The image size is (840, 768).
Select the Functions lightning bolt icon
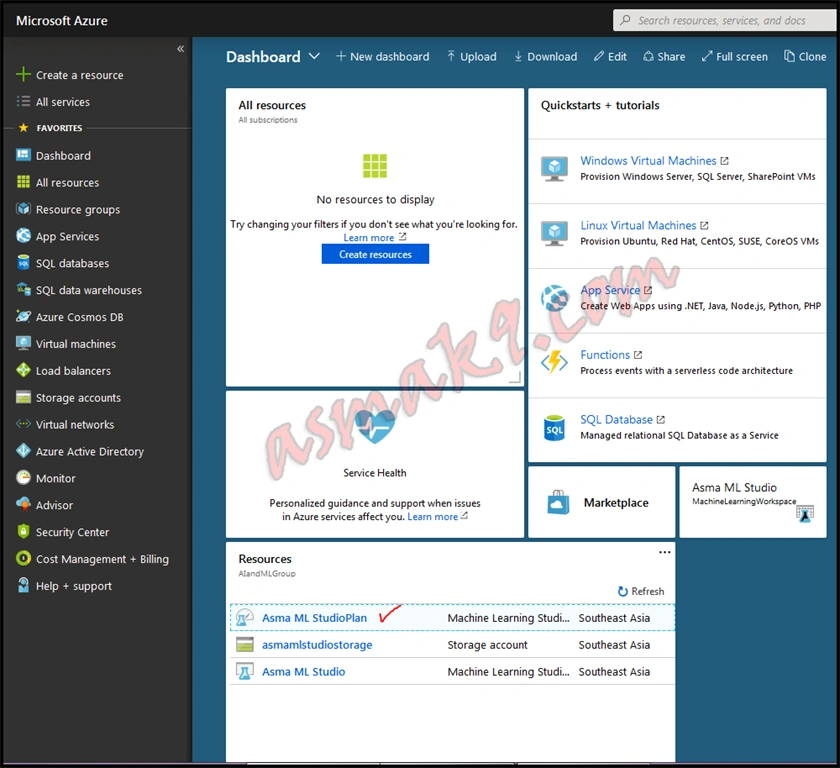(x=554, y=362)
